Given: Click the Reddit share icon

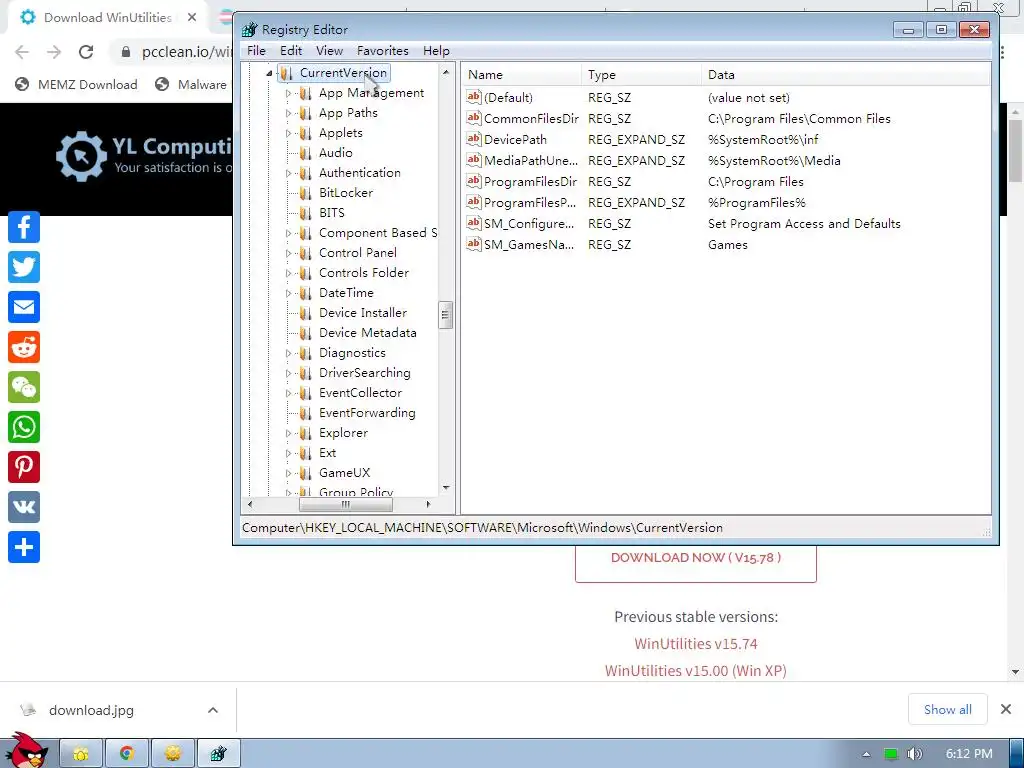Looking at the screenshot, I should (24, 347).
